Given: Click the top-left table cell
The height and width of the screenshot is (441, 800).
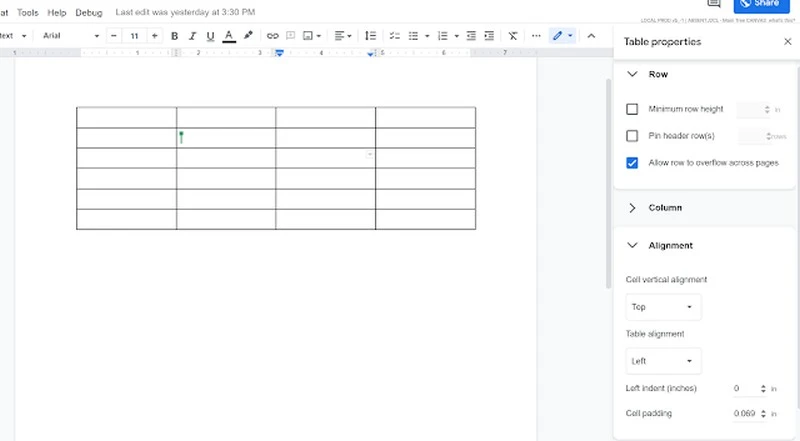Looking at the screenshot, I should coord(127,117).
